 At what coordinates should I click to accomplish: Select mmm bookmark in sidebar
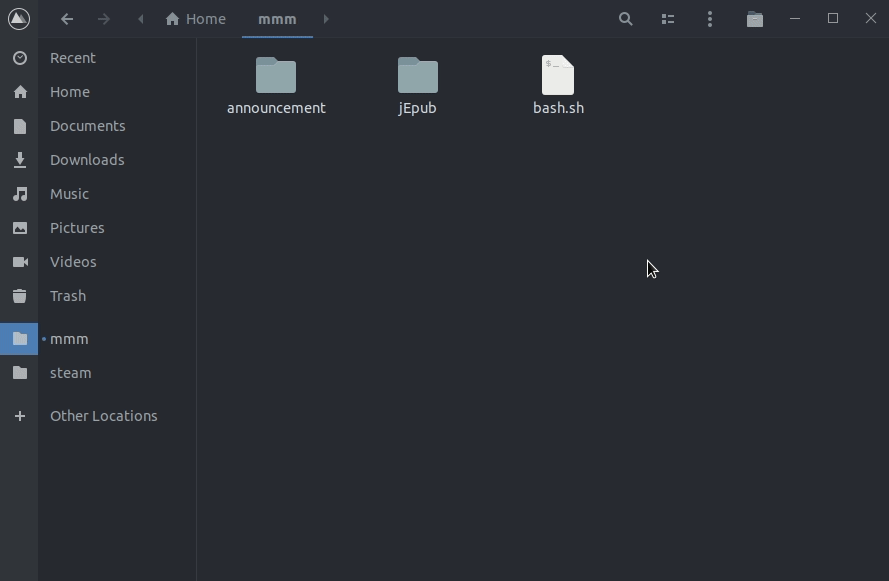(69, 339)
